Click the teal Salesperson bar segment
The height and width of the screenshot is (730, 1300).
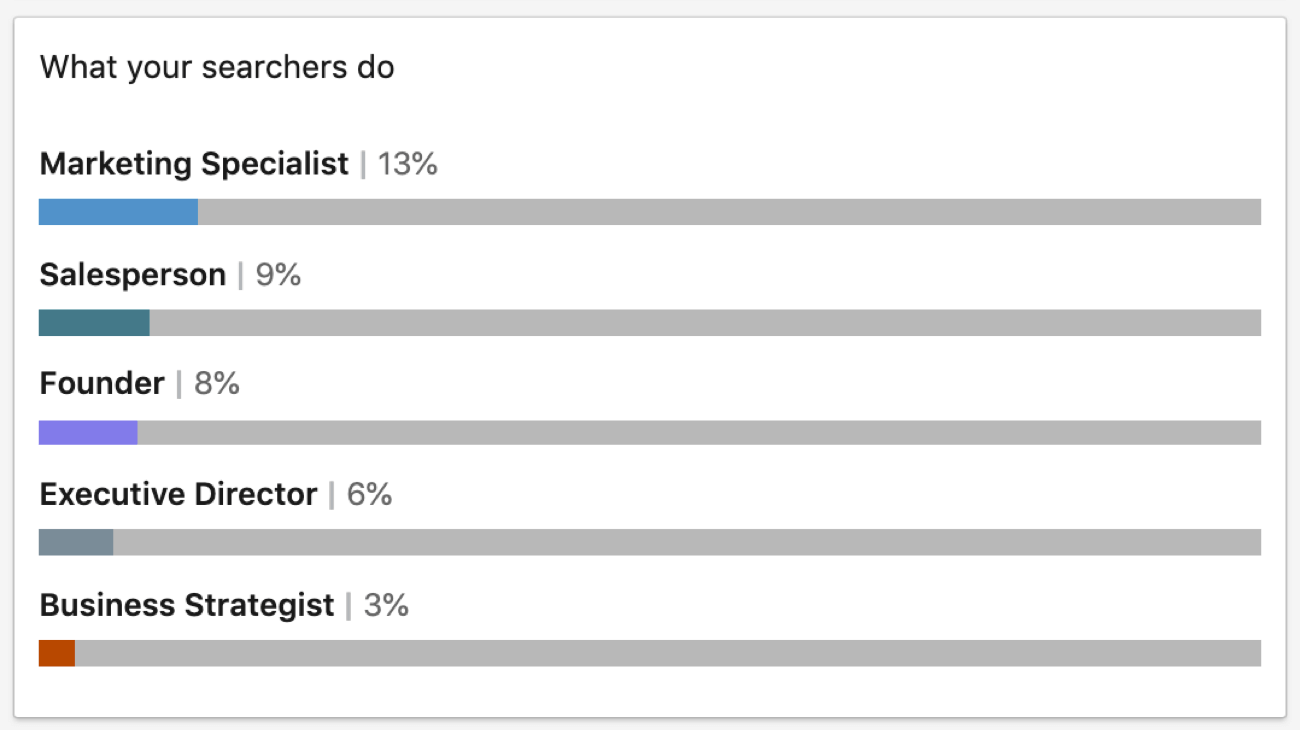pos(94,322)
